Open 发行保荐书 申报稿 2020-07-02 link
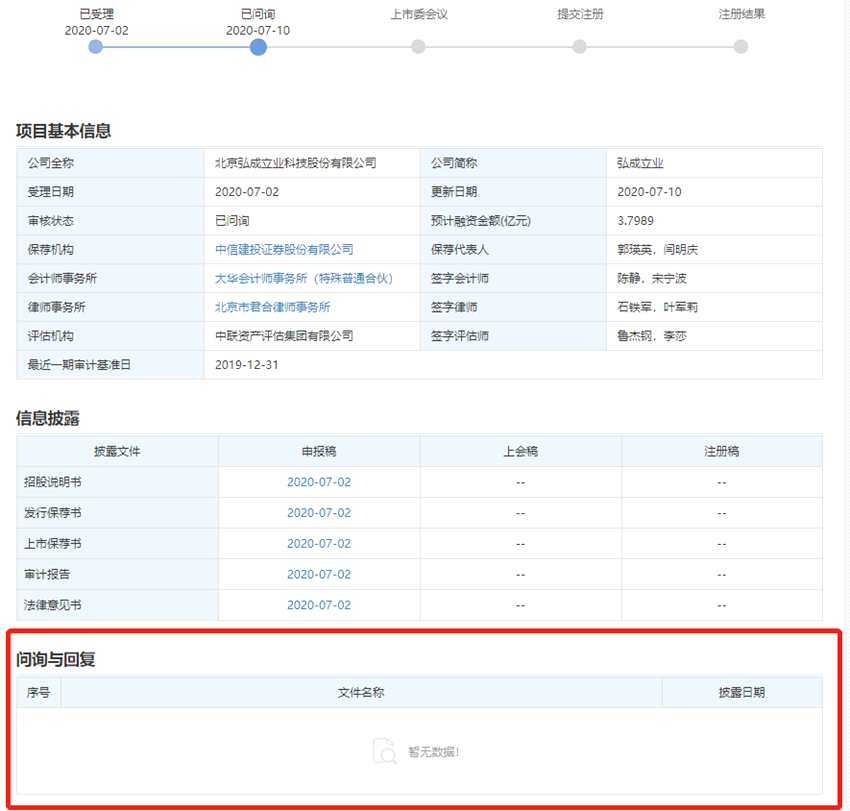Viewport: 850px width, 811px height. click(319, 513)
